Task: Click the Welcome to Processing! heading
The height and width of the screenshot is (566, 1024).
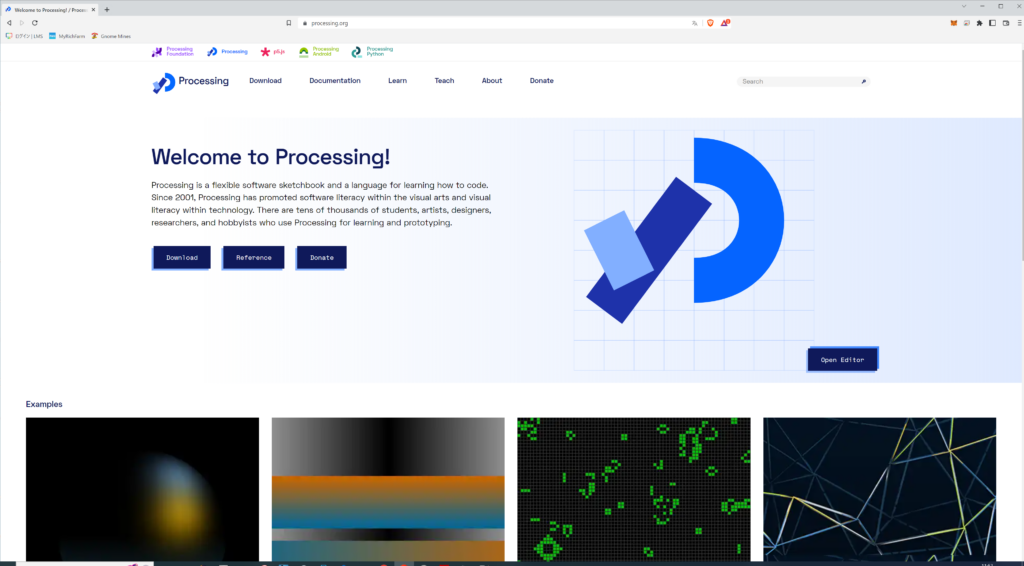Action: pos(270,157)
